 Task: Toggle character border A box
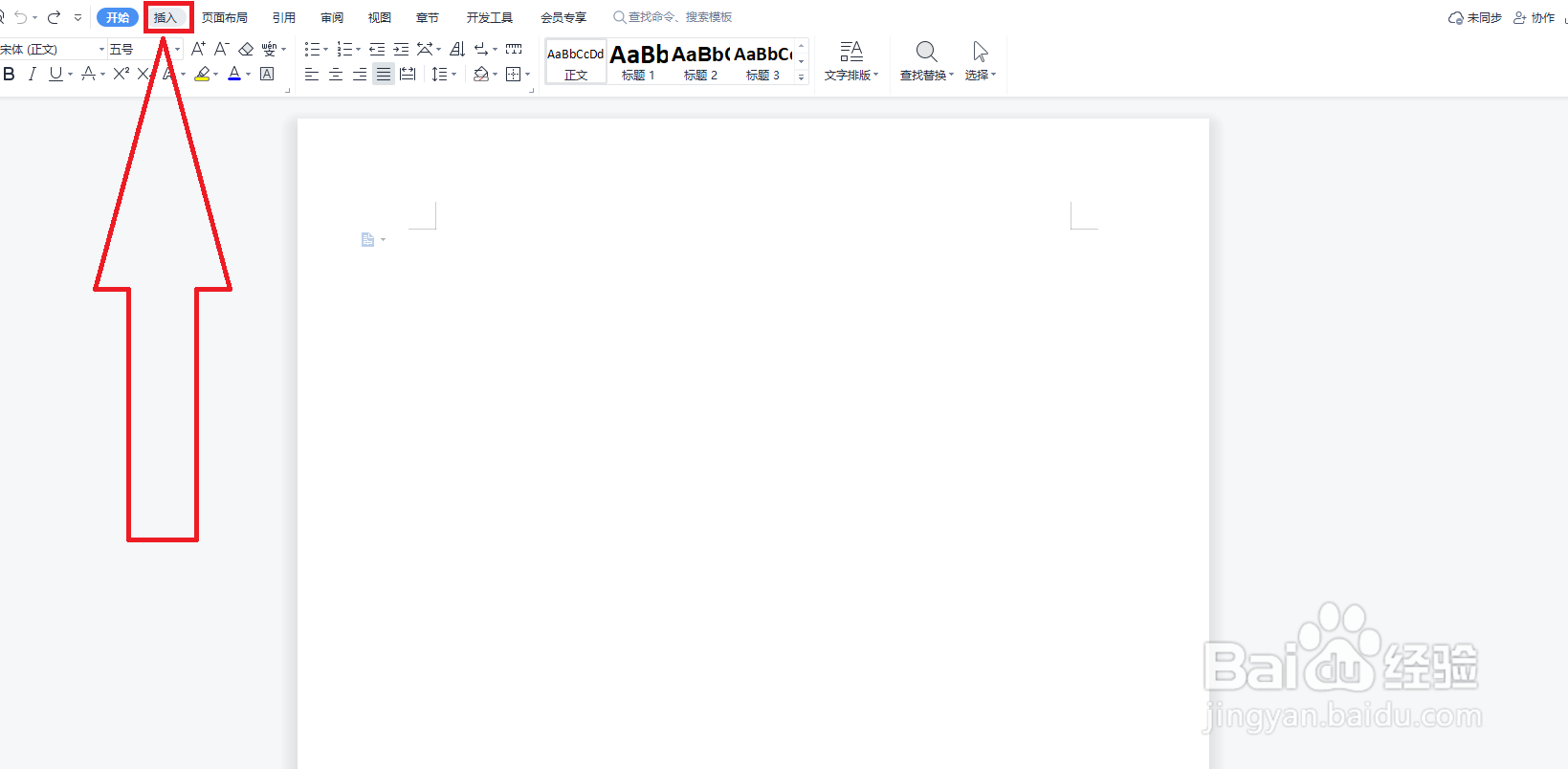[x=267, y=74]
